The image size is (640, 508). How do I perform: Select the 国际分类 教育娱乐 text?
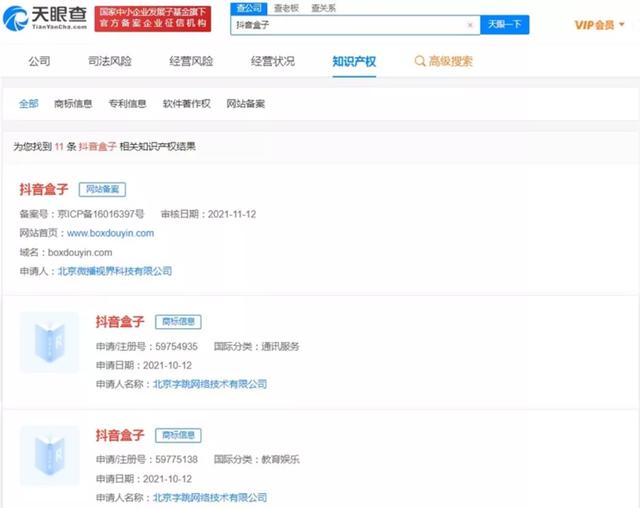tap(256, 459)
